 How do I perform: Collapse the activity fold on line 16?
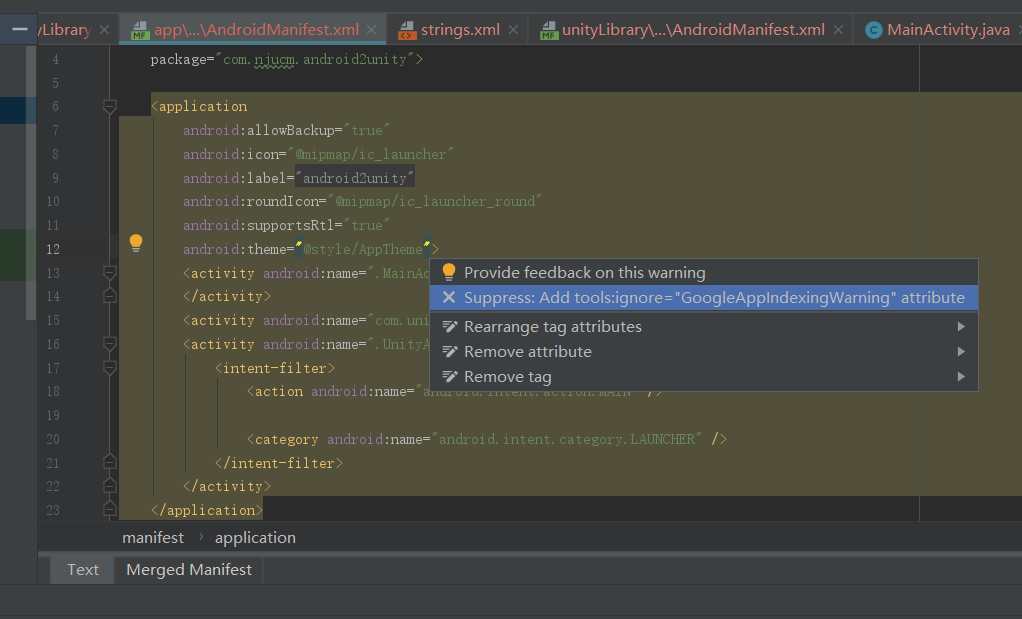(110, 344)
